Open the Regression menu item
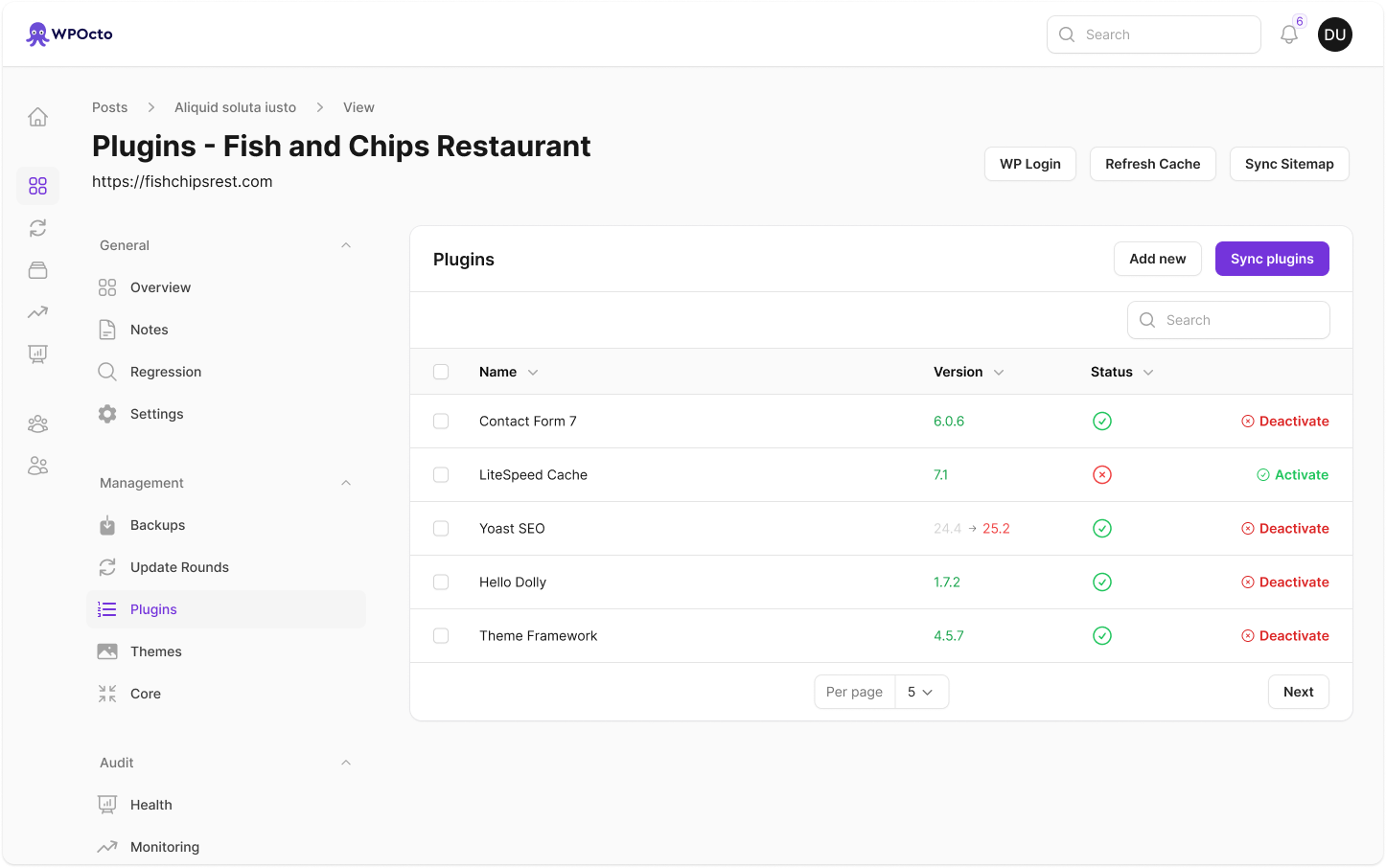Image resolution: width=1386 pixels, height=868 pixels. pyautogui.click(x=226, y=372)
